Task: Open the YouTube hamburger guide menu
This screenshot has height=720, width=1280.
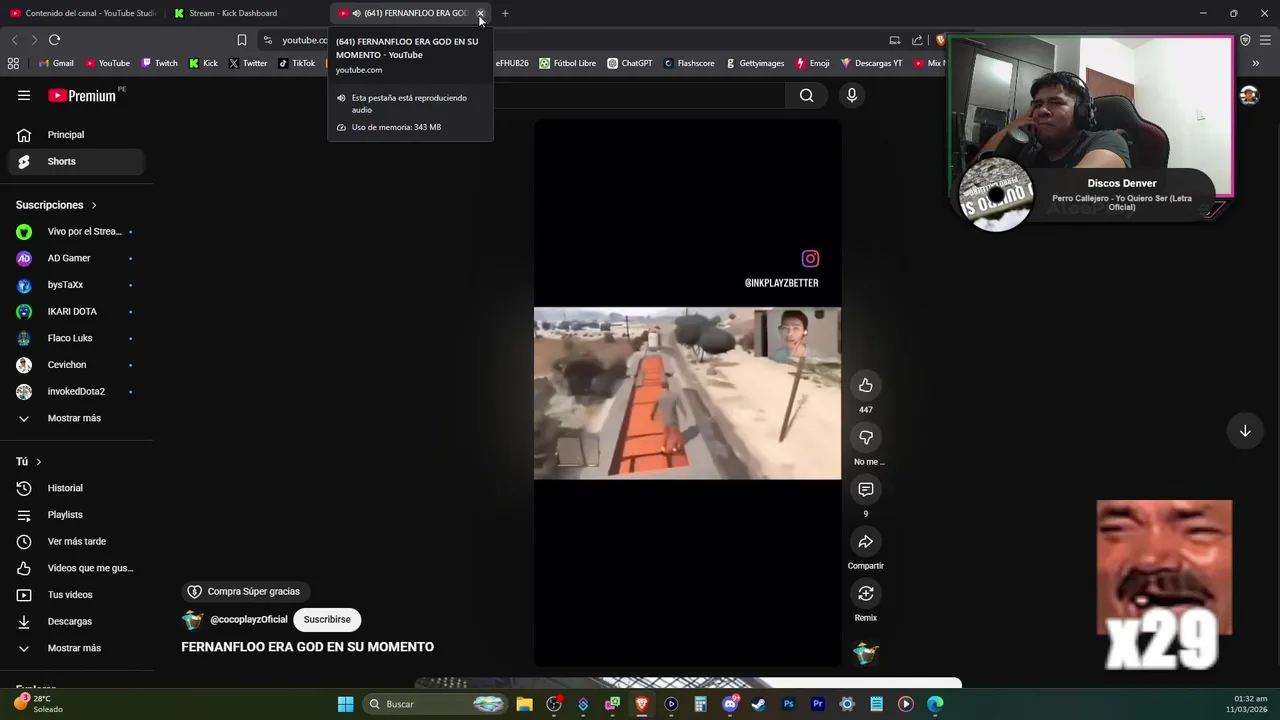Action: (x=24, y=95)
